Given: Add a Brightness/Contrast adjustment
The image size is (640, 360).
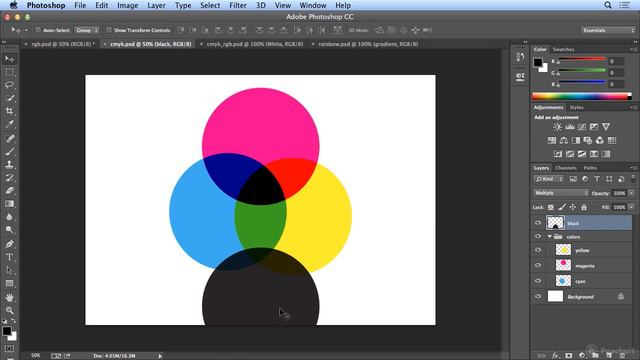Looking at the screenshot, I should coord(558,127).
